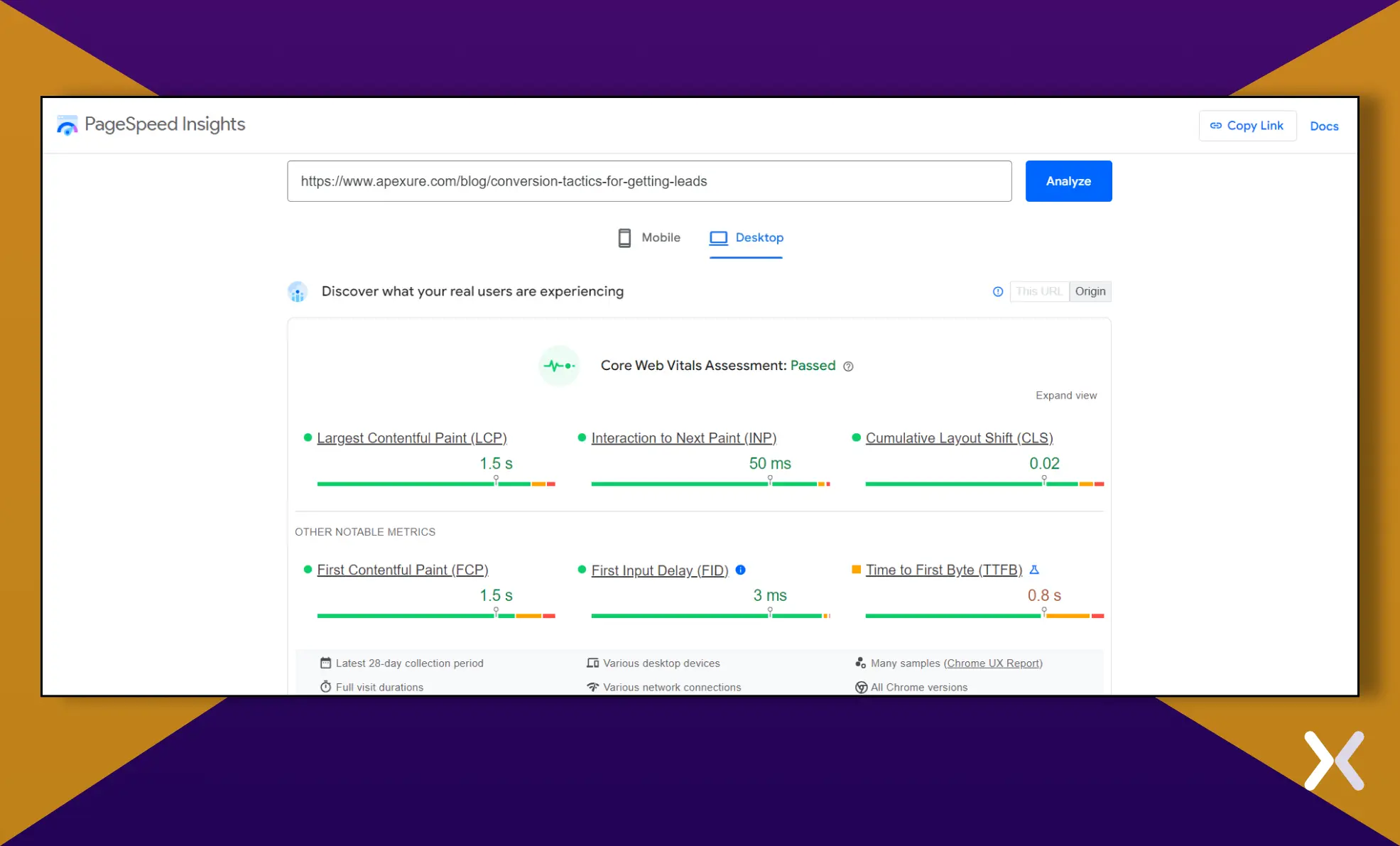
Task: Click the LCP distribution bar
Action: click(435, 484)
